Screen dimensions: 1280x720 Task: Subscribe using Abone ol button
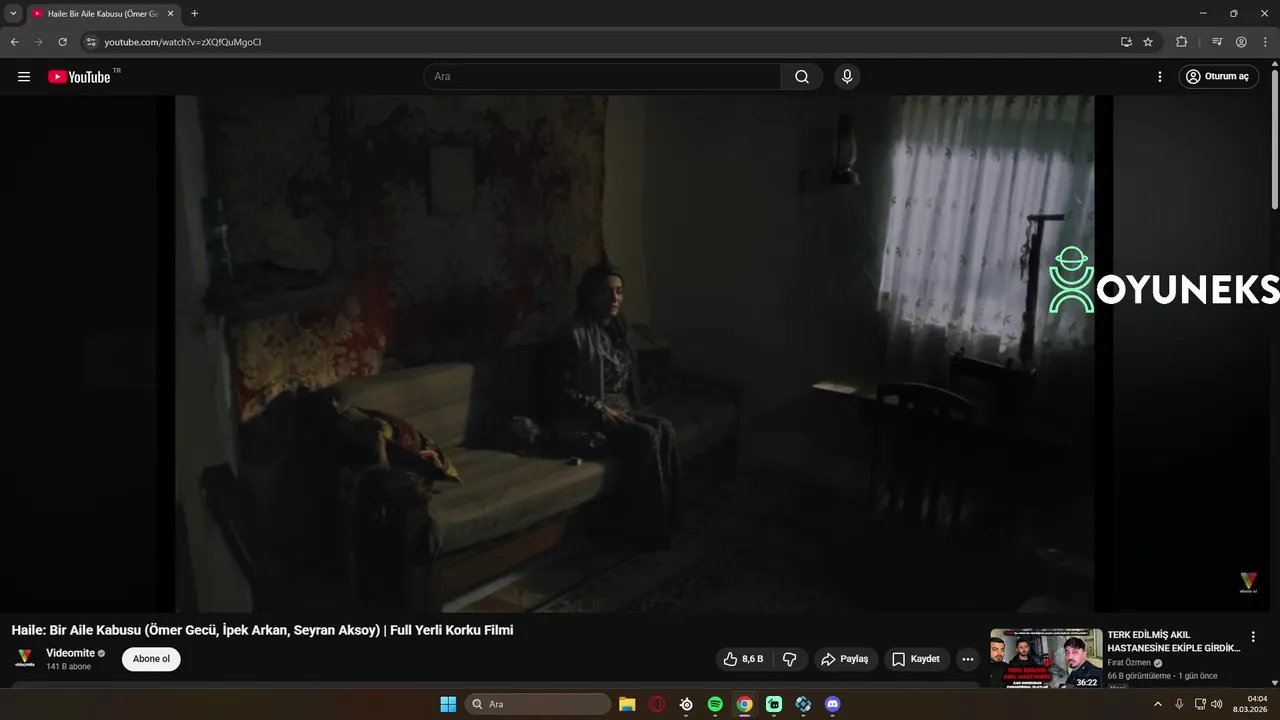click(151, 659)
